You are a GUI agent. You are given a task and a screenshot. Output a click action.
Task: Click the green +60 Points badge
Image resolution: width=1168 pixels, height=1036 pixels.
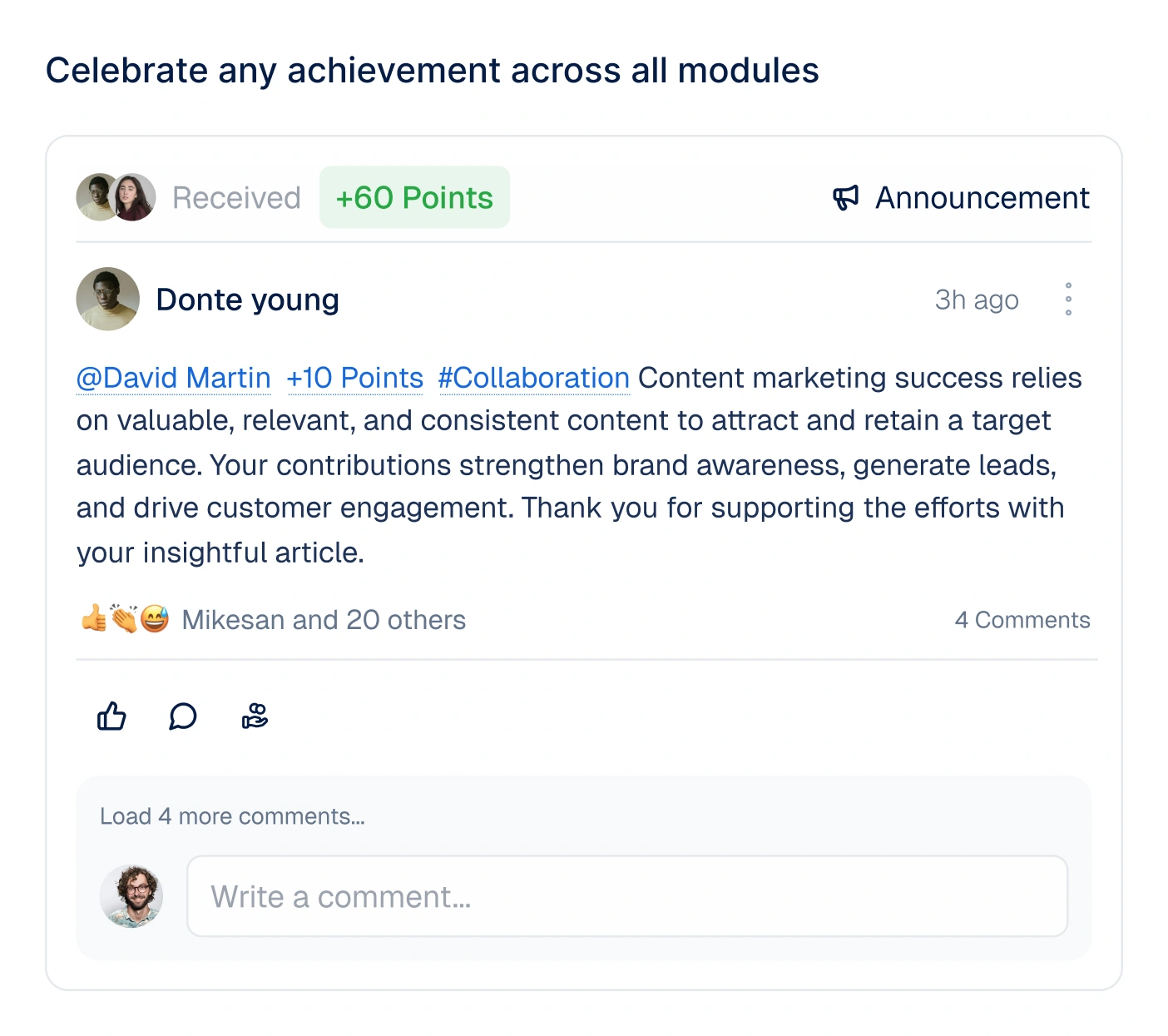[414, 197]
